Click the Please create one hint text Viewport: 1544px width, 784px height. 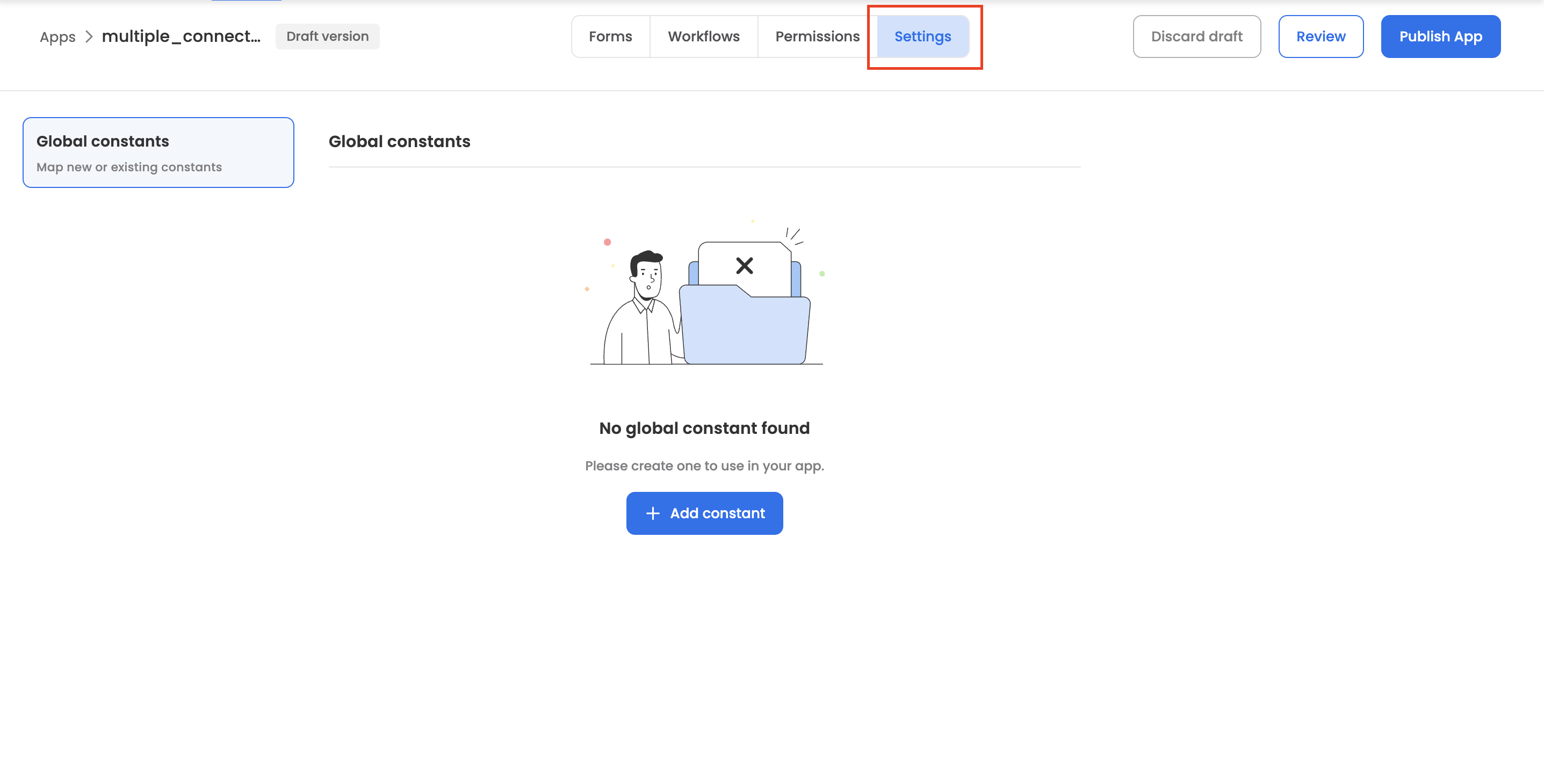[704, 466]
